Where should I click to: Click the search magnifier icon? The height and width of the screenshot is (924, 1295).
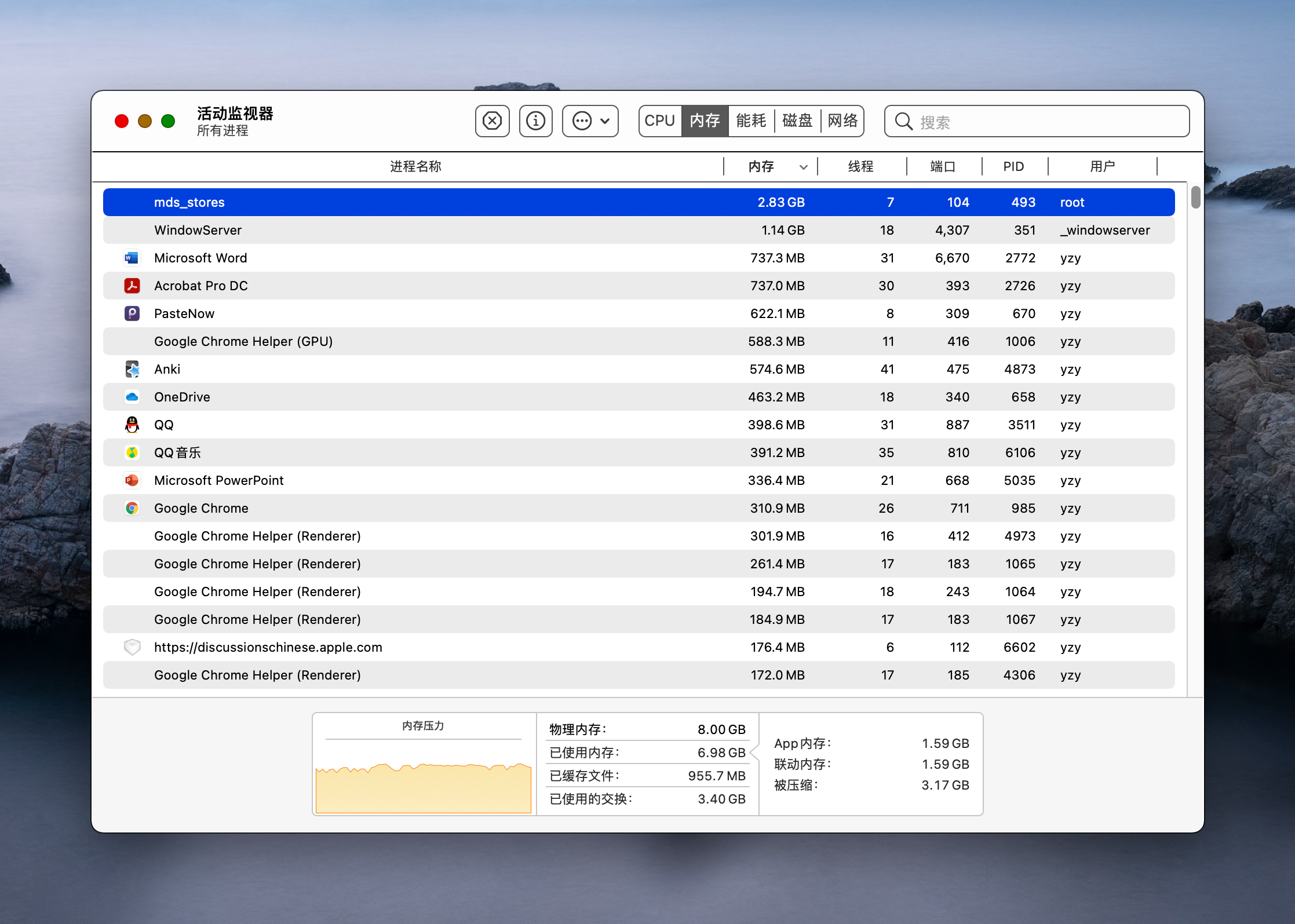903,121
